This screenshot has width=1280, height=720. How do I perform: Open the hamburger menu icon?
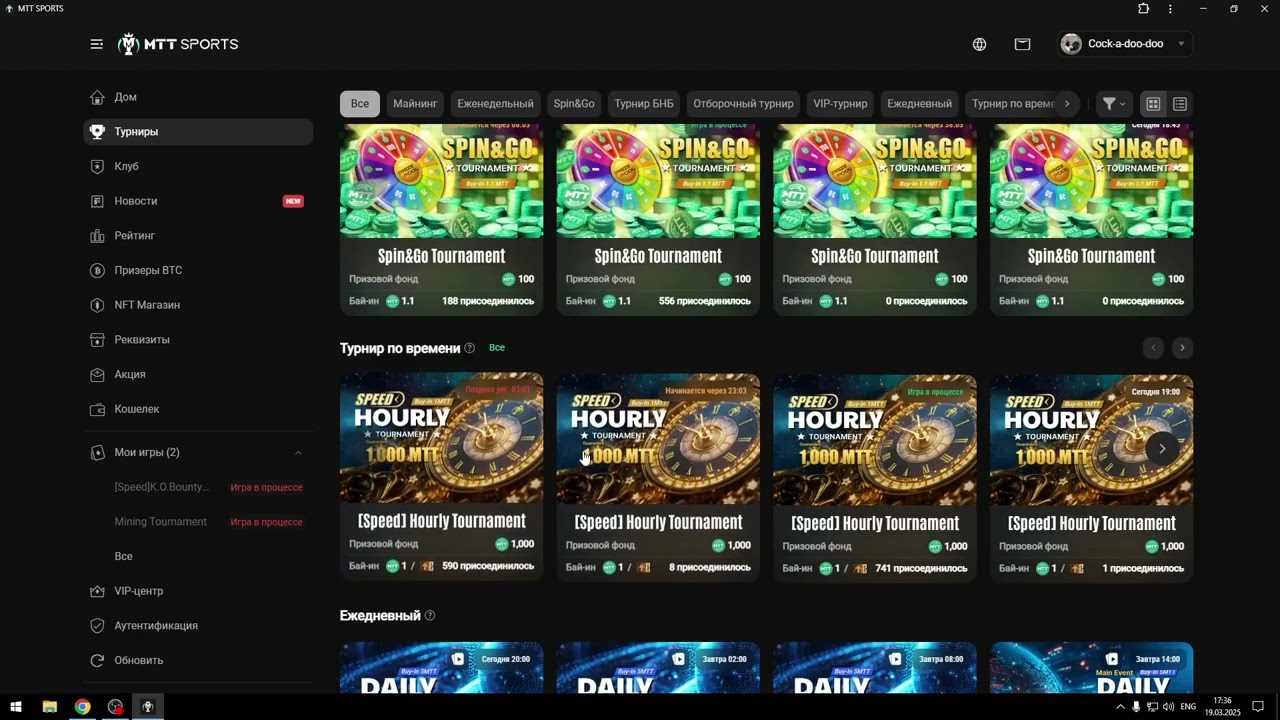(x=96, y=44)
